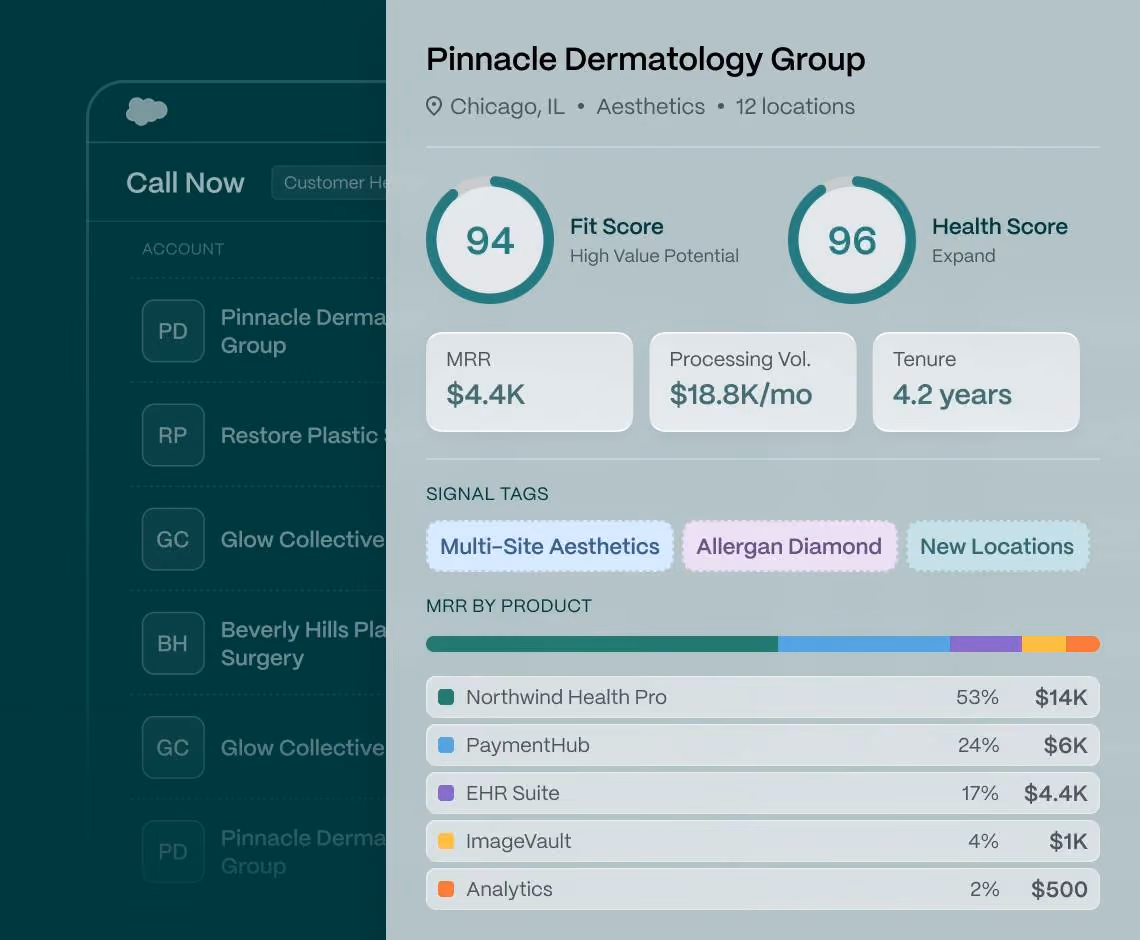The image size is (1140, 940).
Task: Click the purple segment of MRR bar
Action: click(x=986, y=644)
